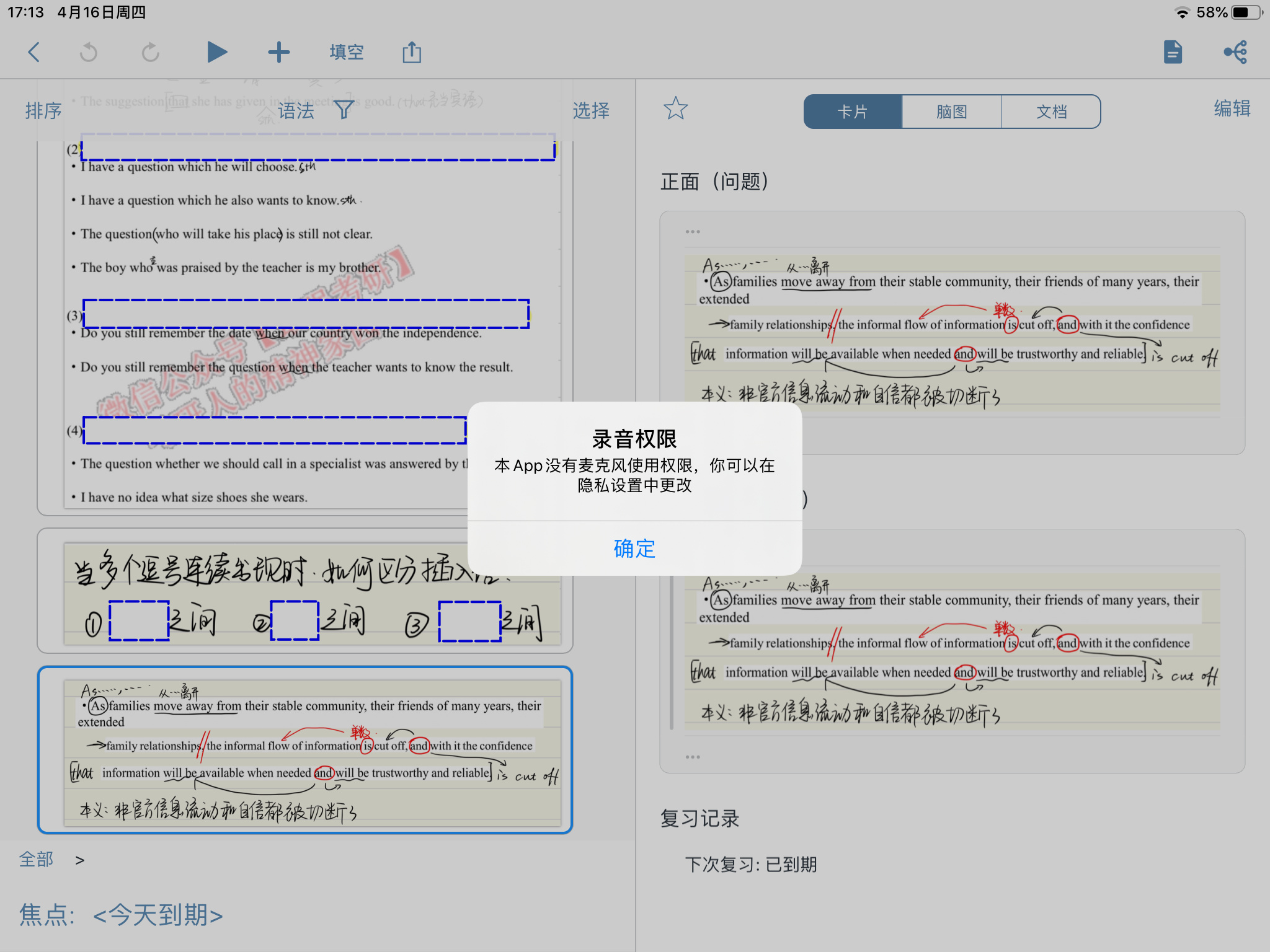Image resolution: width=1270 pixels, height=952 pixels.
Task: Click the redo arrow icon
Action: tap(151, 52)
